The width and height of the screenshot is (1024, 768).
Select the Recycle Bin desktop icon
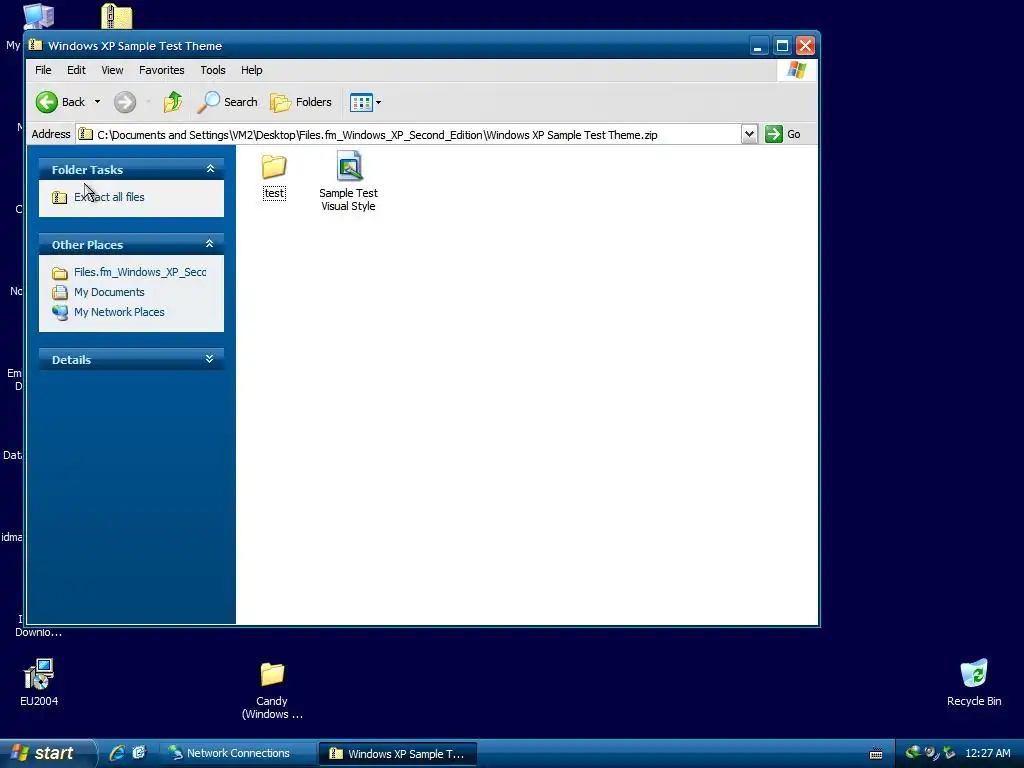click(x=974, y=683)
